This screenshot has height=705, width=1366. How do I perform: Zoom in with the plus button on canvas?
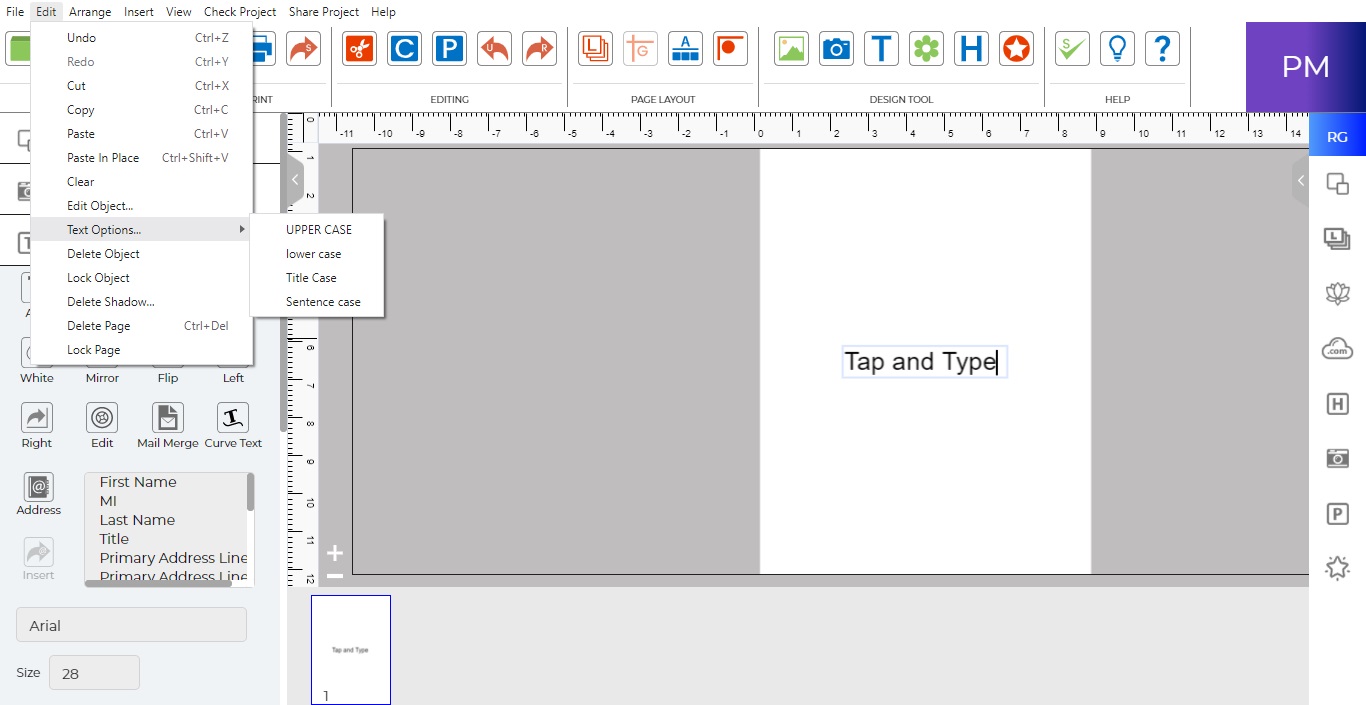pos(335,553)
